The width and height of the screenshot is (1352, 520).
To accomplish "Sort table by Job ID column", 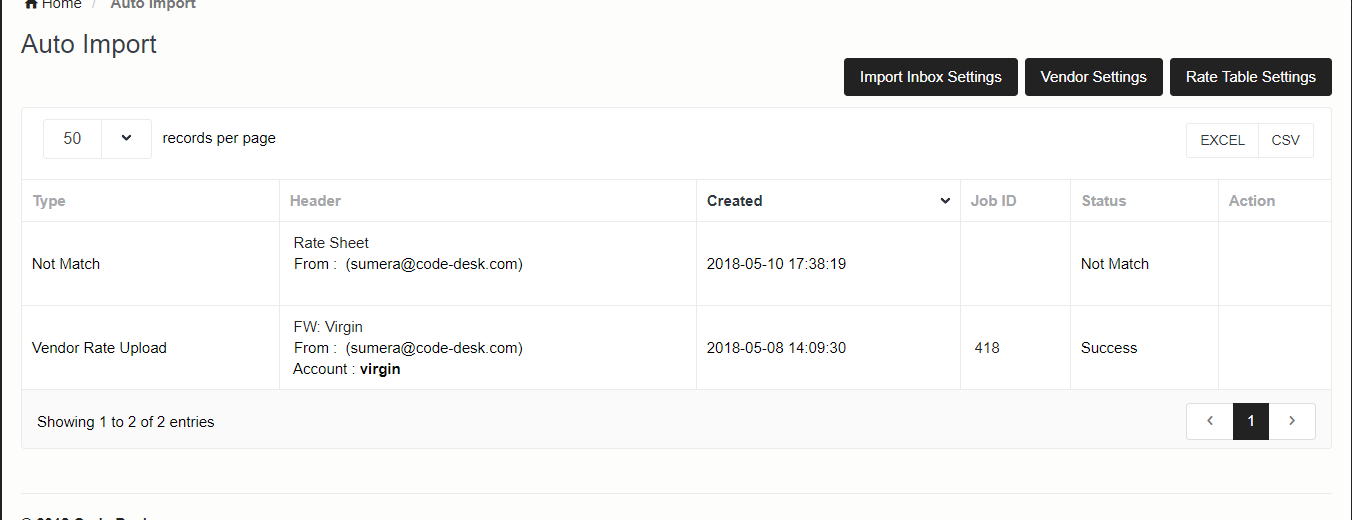I will point(993,201).
